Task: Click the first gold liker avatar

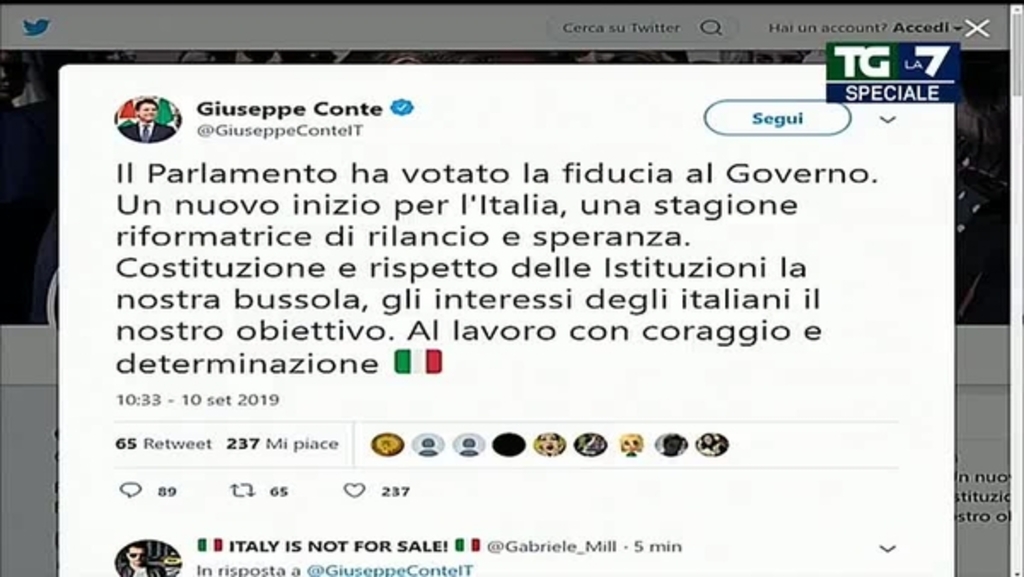Action: click(x=387, y=444)
